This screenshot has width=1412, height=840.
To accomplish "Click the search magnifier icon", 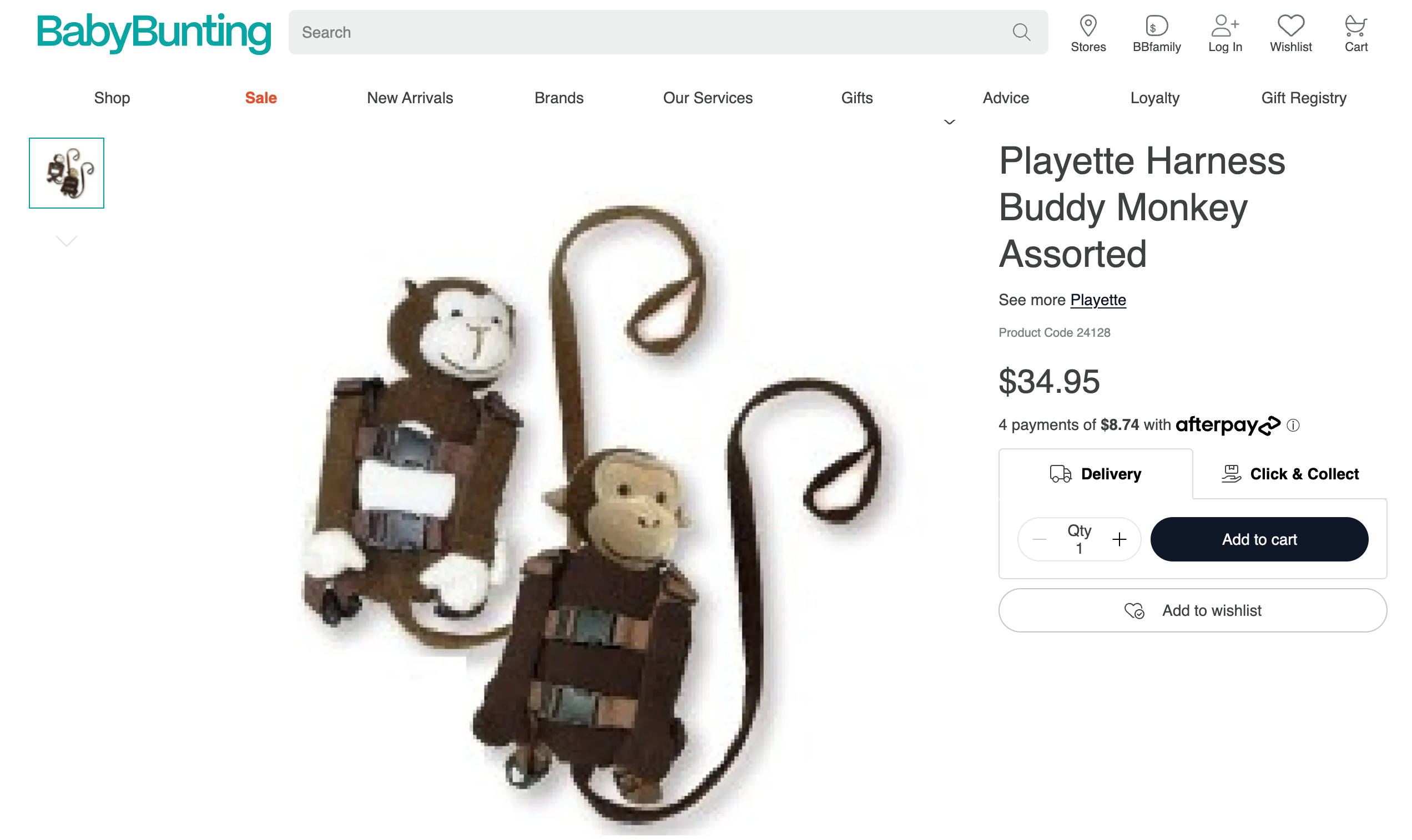I will coord(1021,32).
